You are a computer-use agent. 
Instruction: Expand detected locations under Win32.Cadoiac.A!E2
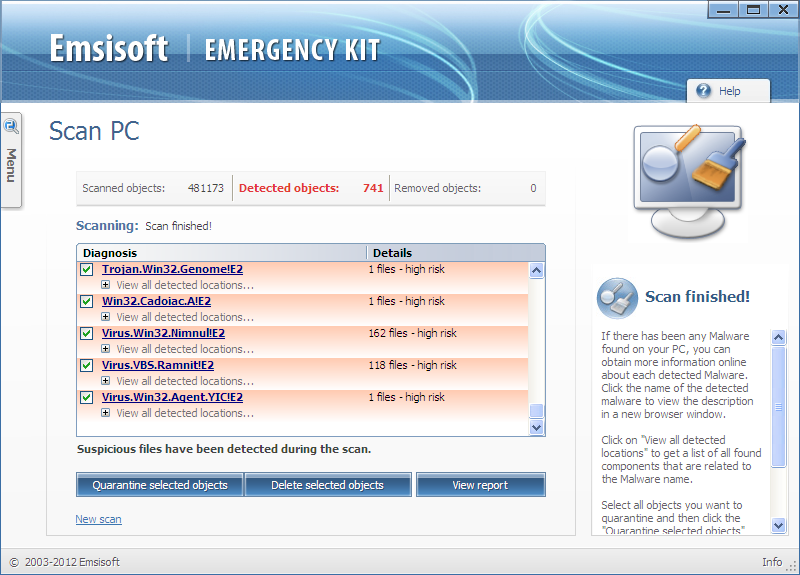click(106, 317)
